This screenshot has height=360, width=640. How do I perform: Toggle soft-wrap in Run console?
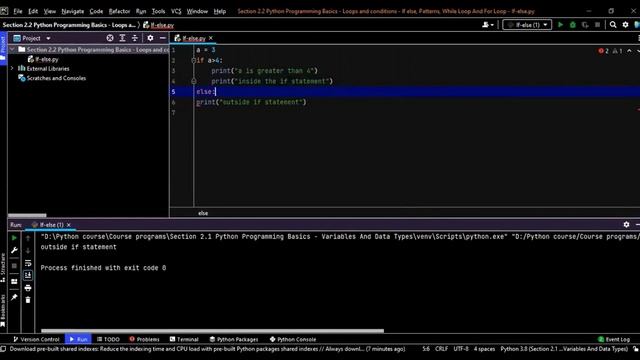tap(28, 263)
